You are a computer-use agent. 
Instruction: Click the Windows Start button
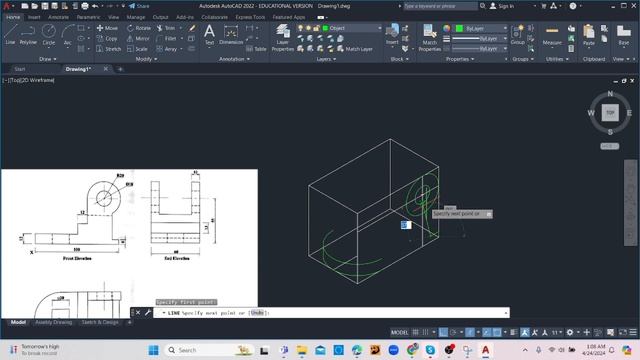(153, 350)
